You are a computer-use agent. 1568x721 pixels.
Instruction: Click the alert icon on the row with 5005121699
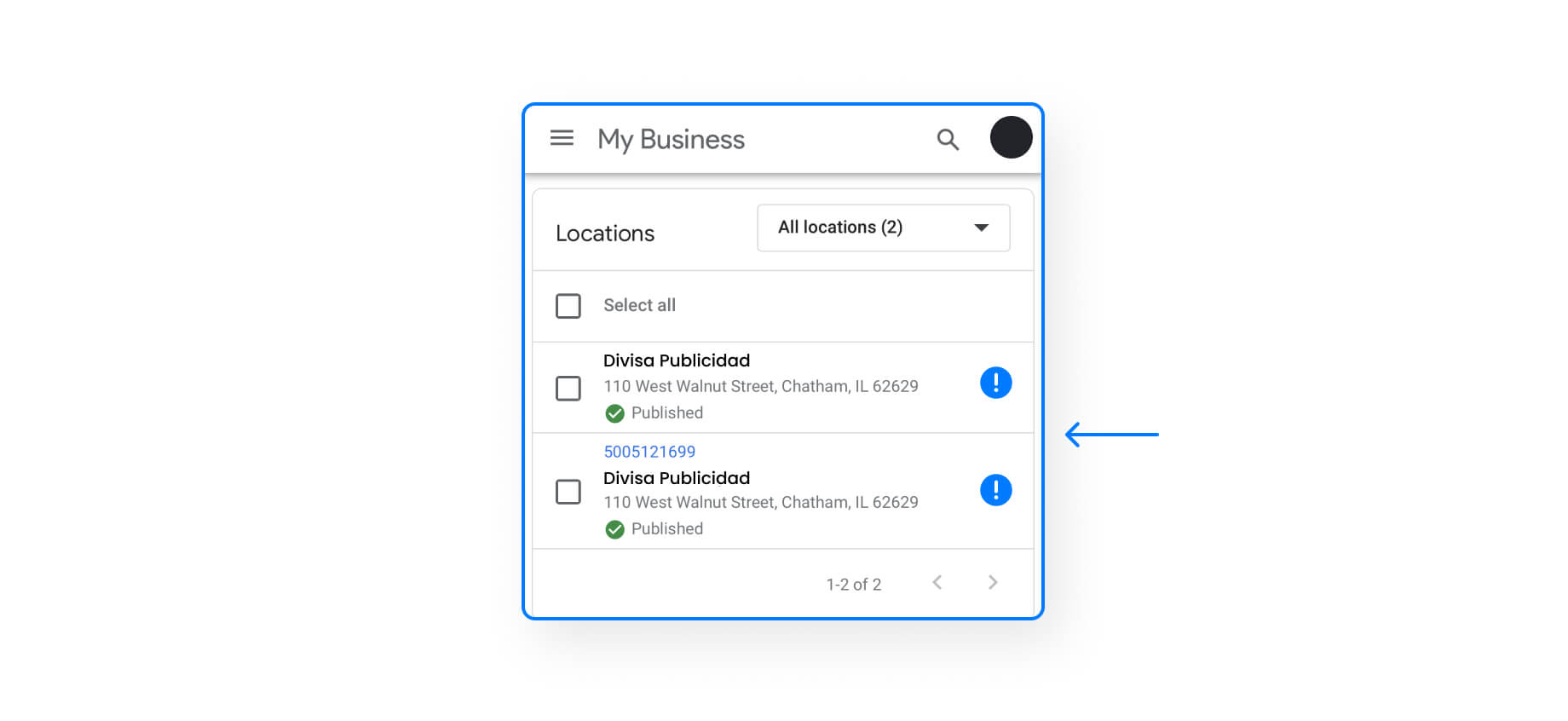pyautogui.click(x=995, y=490)
